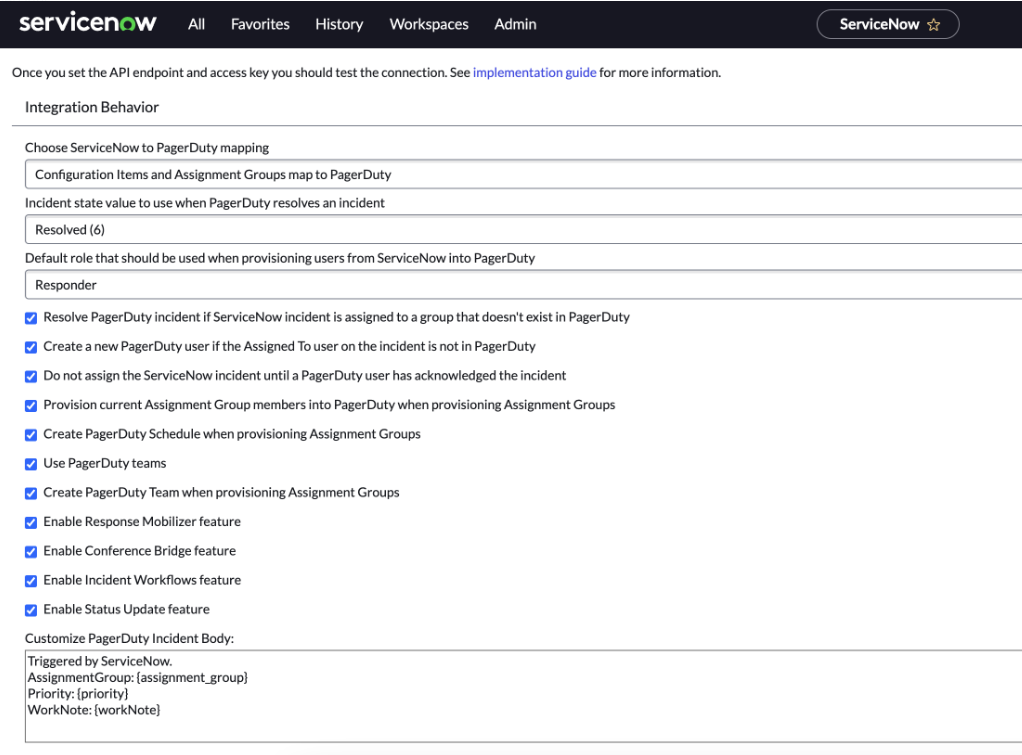This screenshot has width=1022, height=755.
Task: Uncheck Do not assign until acknowledged option
Action: (30, 376)
